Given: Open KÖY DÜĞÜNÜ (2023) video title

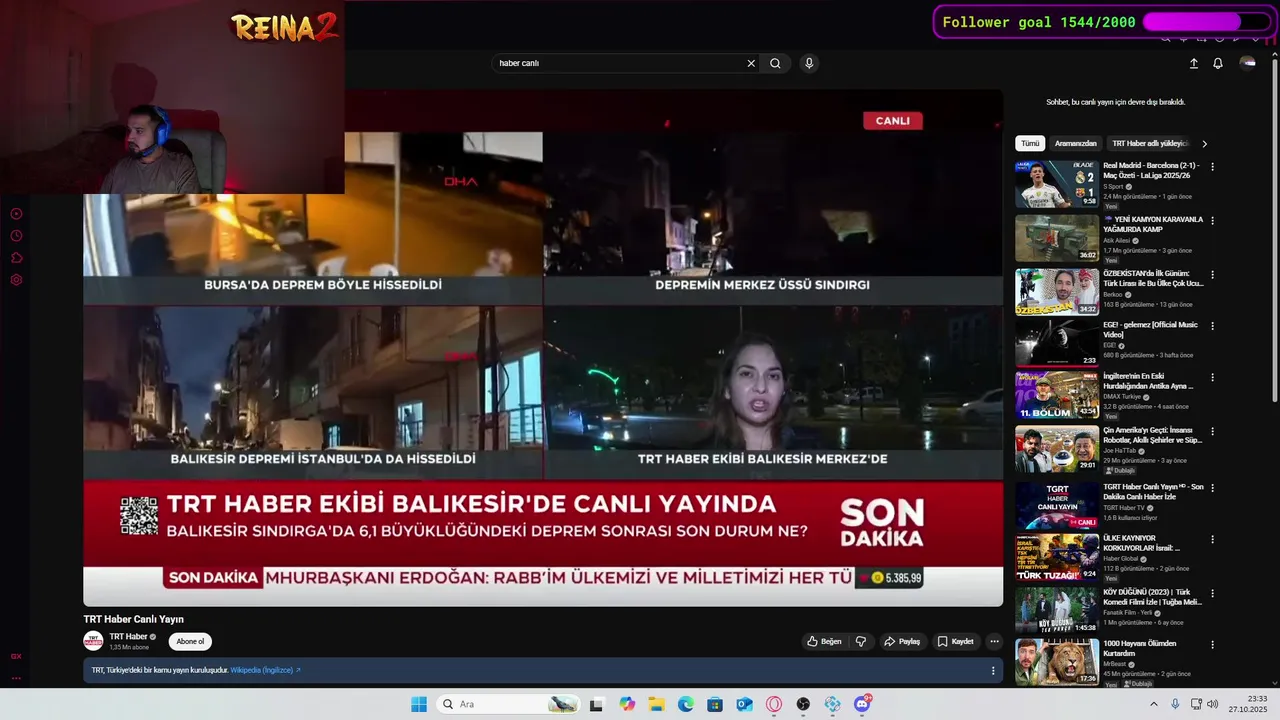Looking at the screenshot, I should (1152, 596).
